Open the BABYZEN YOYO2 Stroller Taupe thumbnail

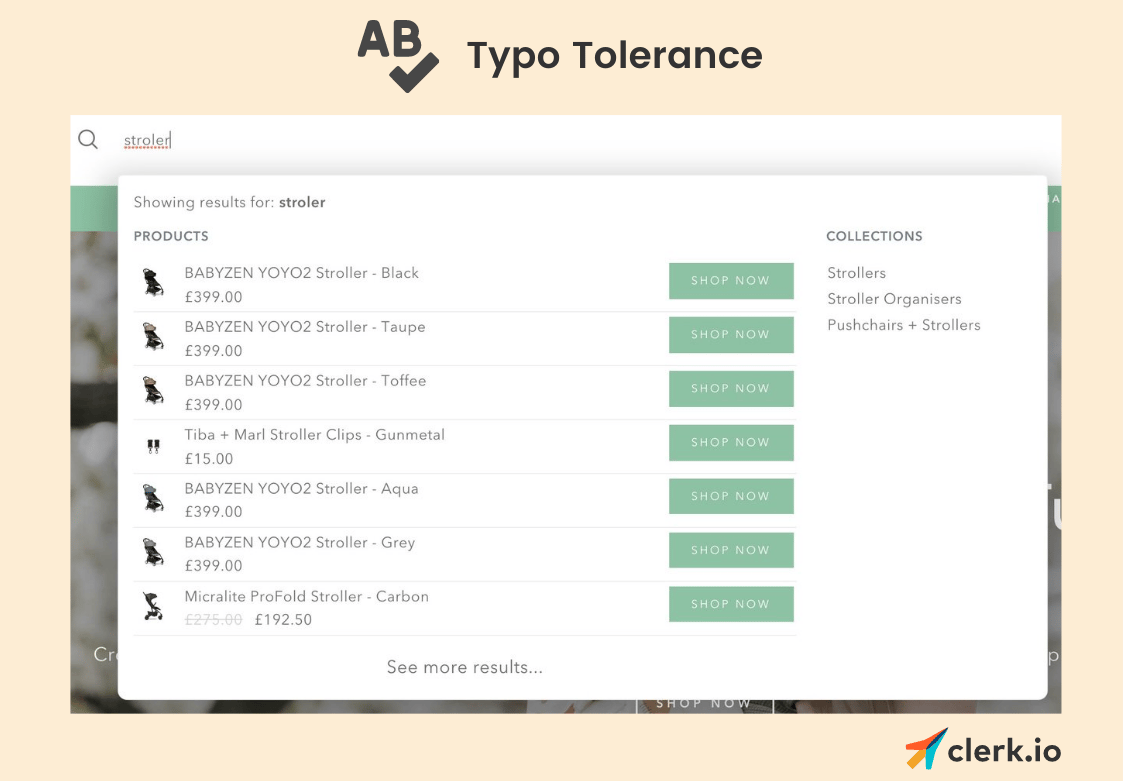[x=153, y=336]
